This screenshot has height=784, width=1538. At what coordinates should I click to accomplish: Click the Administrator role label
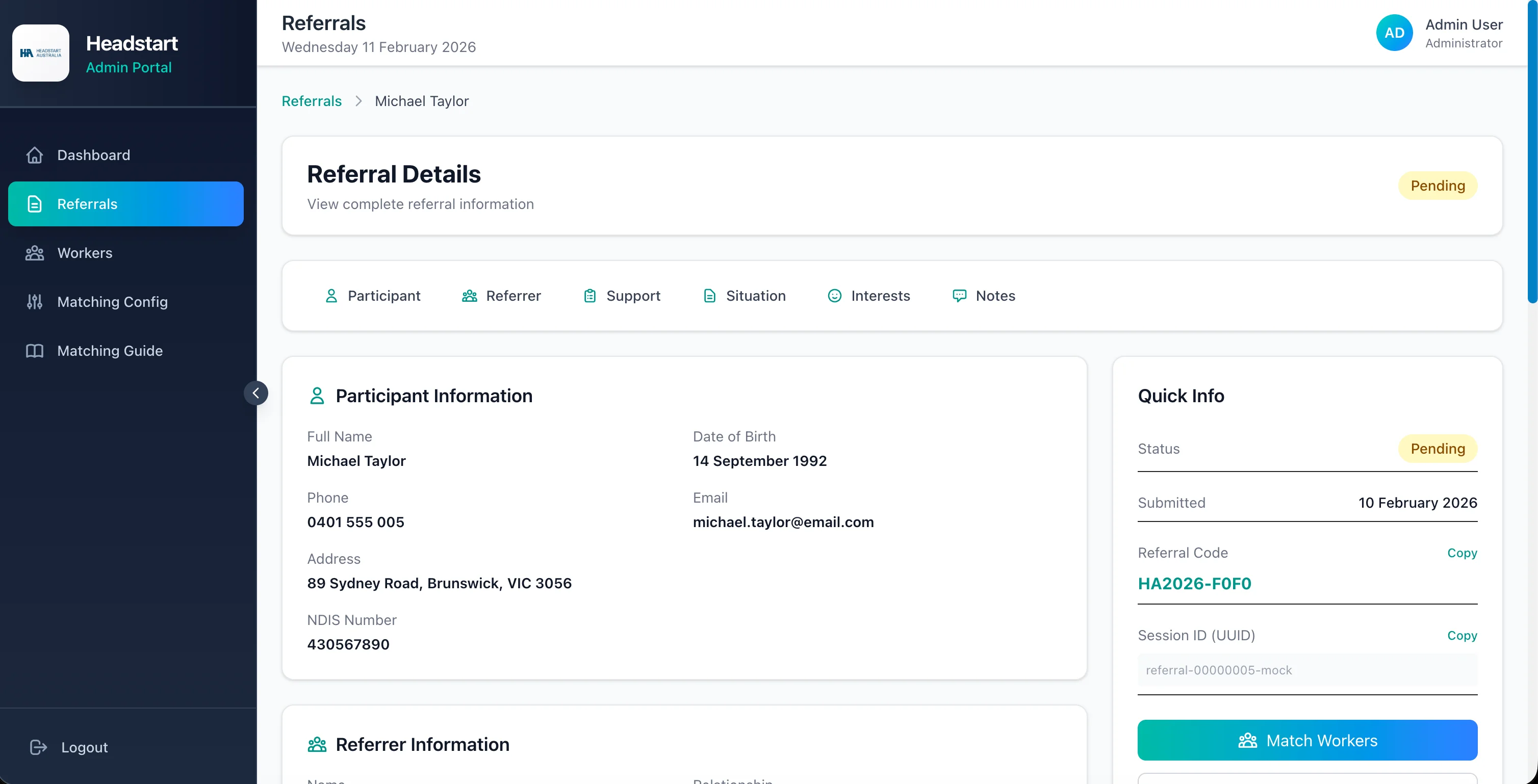tap(1464, 43)
